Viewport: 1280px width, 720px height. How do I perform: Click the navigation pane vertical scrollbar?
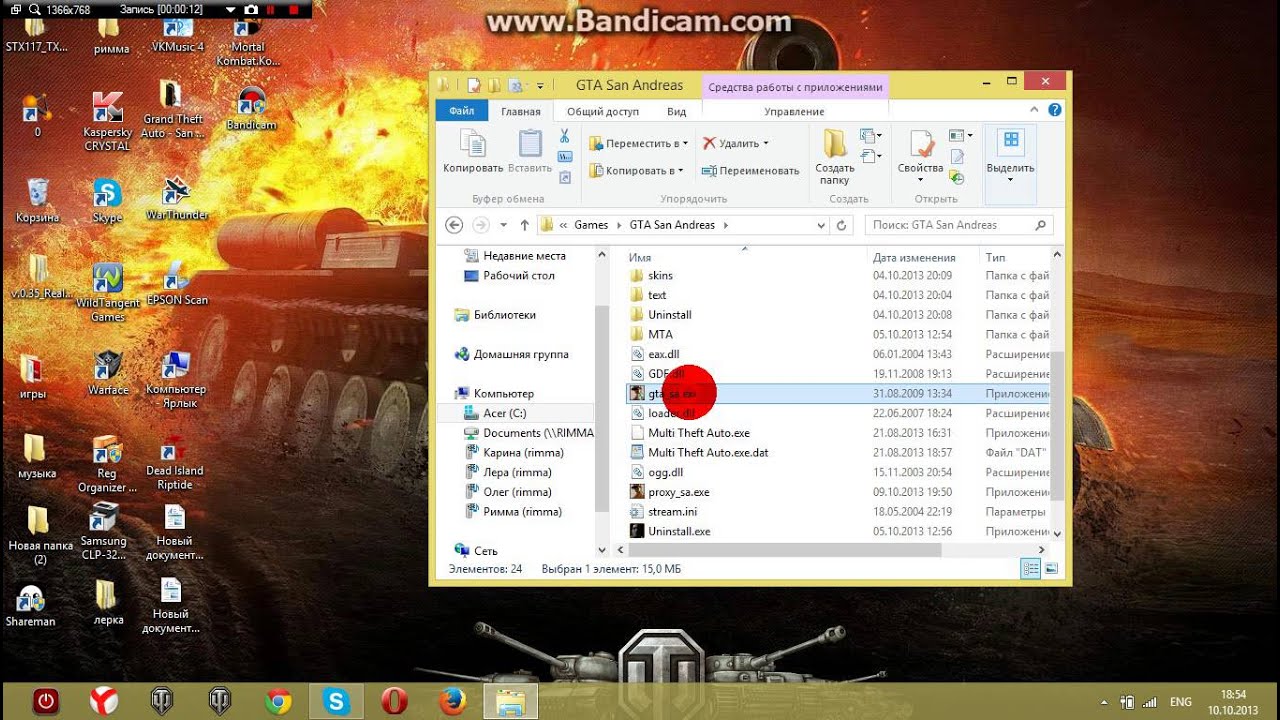tap(602, 408)
